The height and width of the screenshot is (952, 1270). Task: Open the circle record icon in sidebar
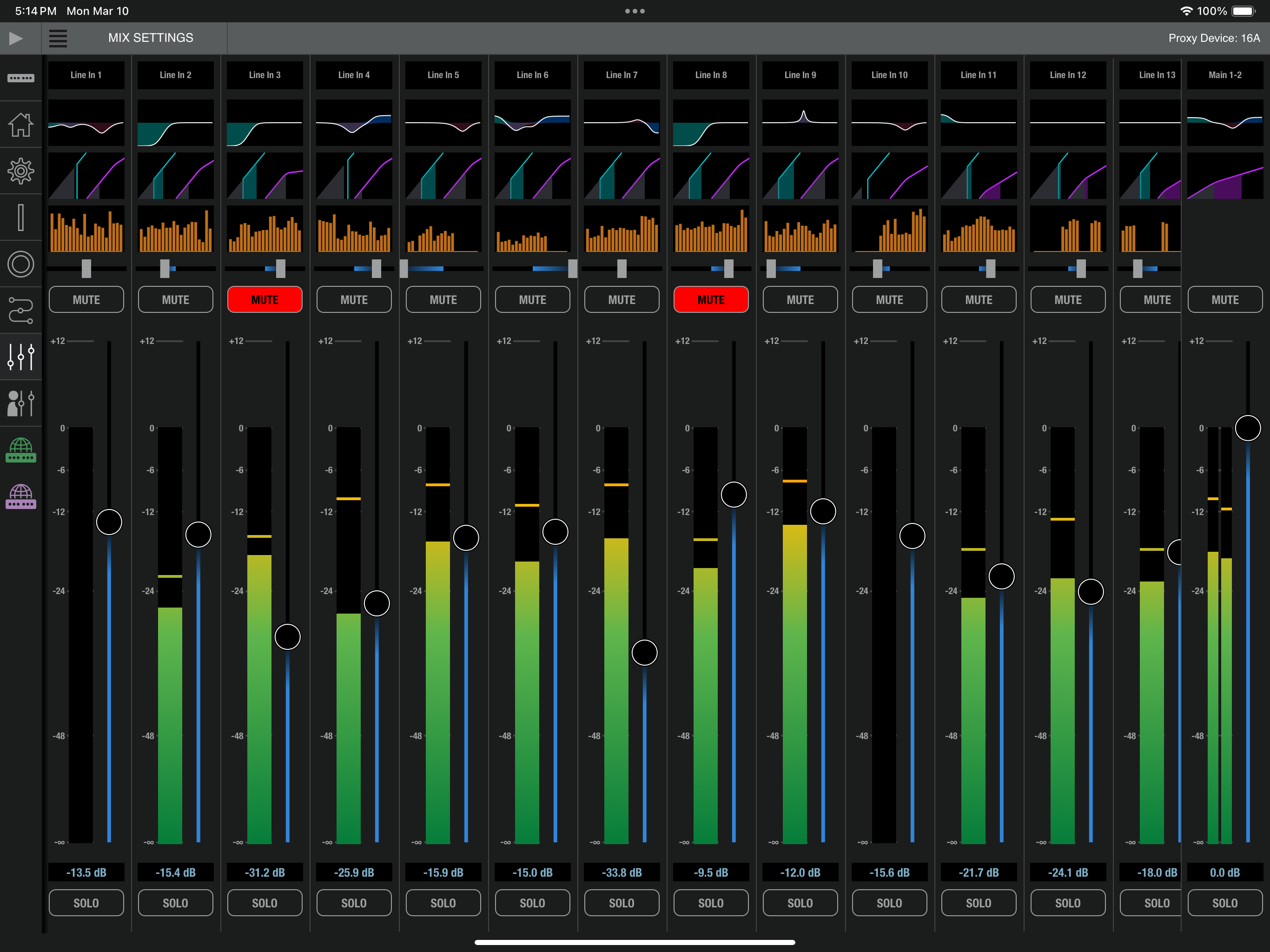click(x=20, y=264)
